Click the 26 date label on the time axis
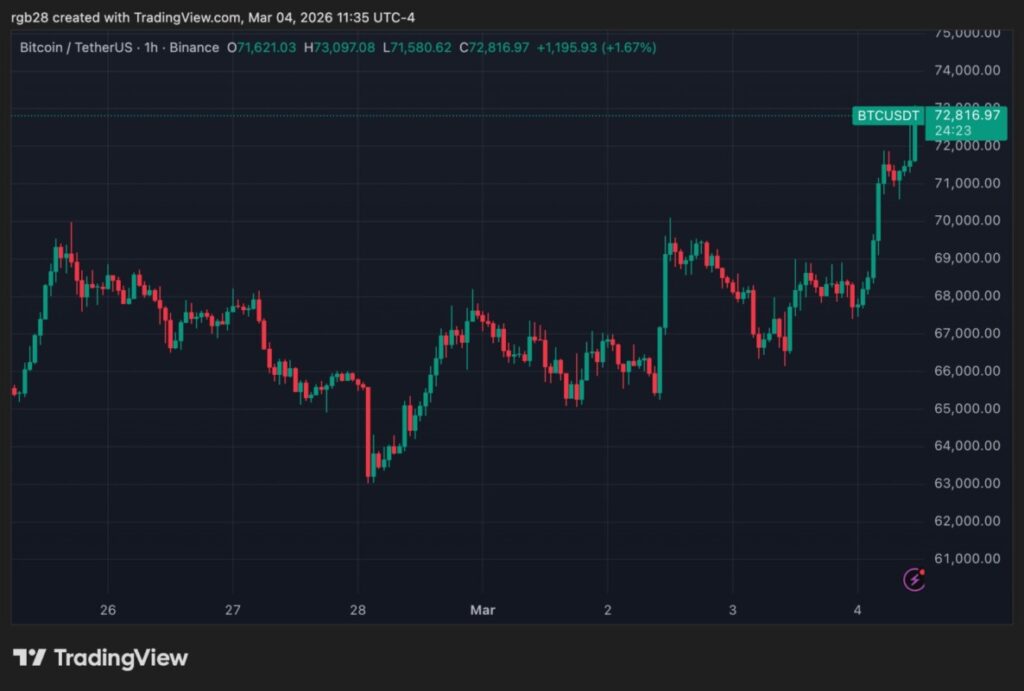Viewport: 1024px width, 691px height. (x=108, y=609)
